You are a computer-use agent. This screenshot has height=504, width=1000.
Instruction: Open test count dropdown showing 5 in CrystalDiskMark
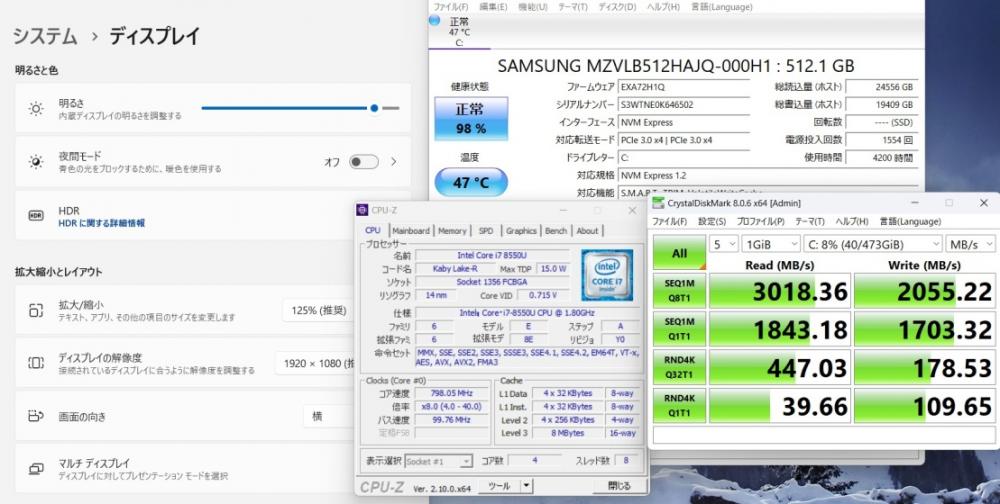[x=724, y=244]
